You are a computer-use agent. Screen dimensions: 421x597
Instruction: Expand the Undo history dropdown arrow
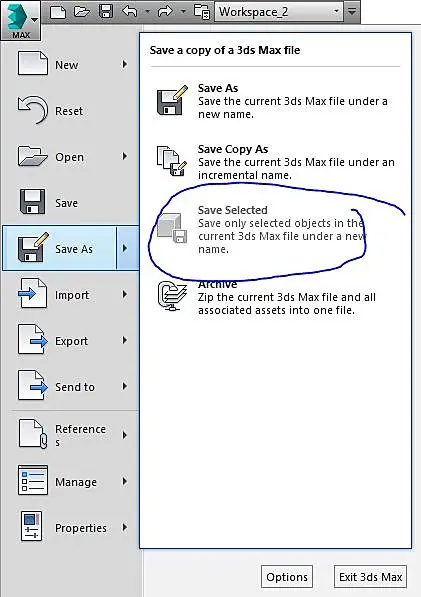pos(147,12)
